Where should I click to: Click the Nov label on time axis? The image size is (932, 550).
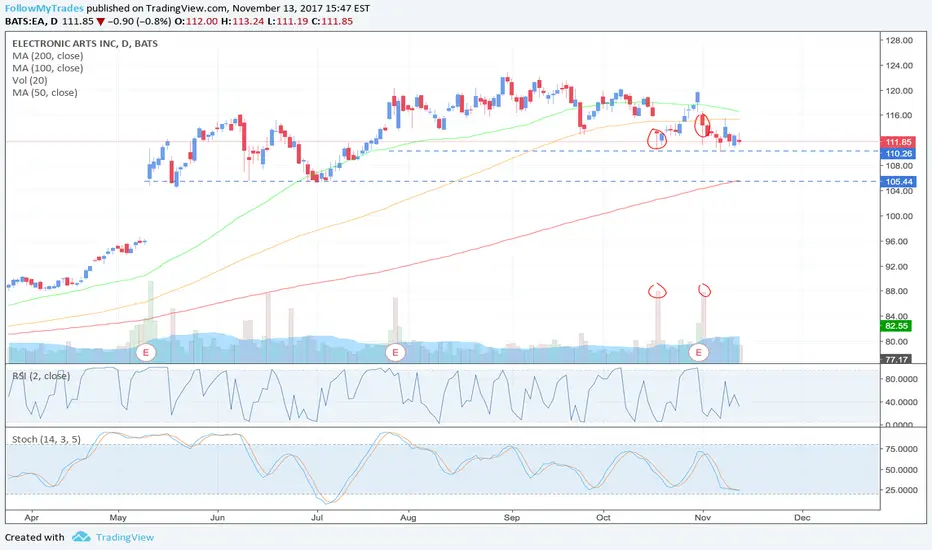pyautogui.click(x=703, y=517)
